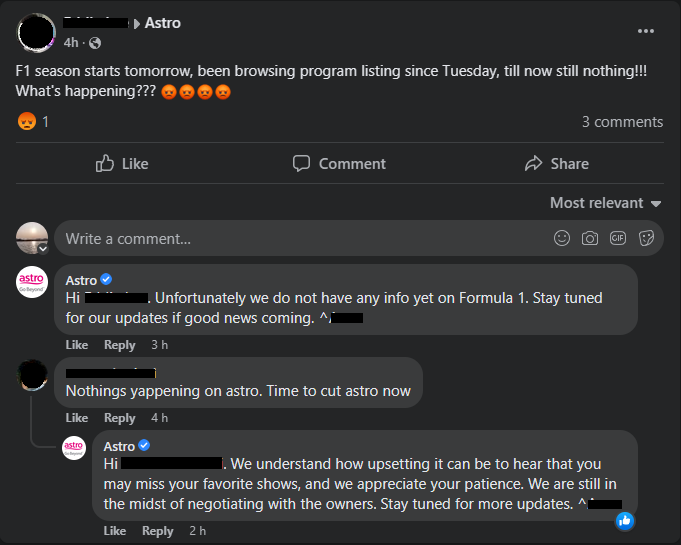This screenshot has width=681, height=545.
Task: Click the public audience globe icon
Action: click(95, 43)
